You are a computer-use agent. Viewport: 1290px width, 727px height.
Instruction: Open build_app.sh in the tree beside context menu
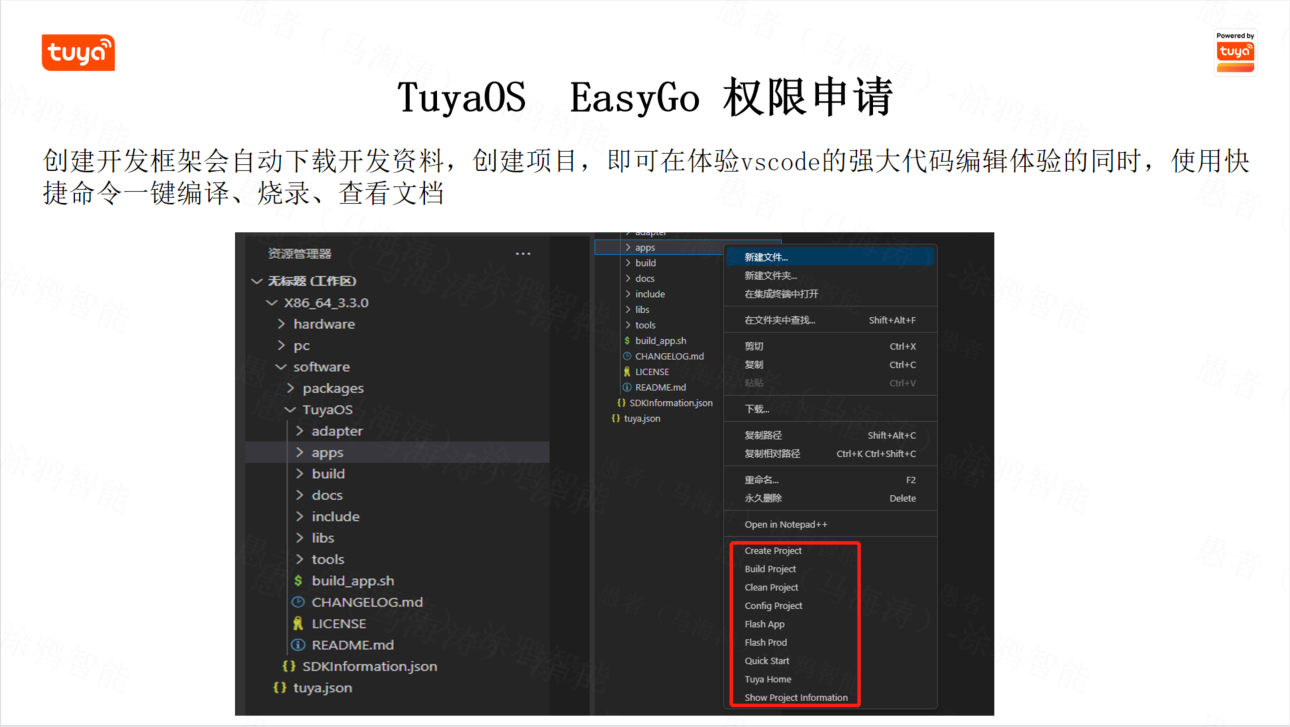(659, 341)
